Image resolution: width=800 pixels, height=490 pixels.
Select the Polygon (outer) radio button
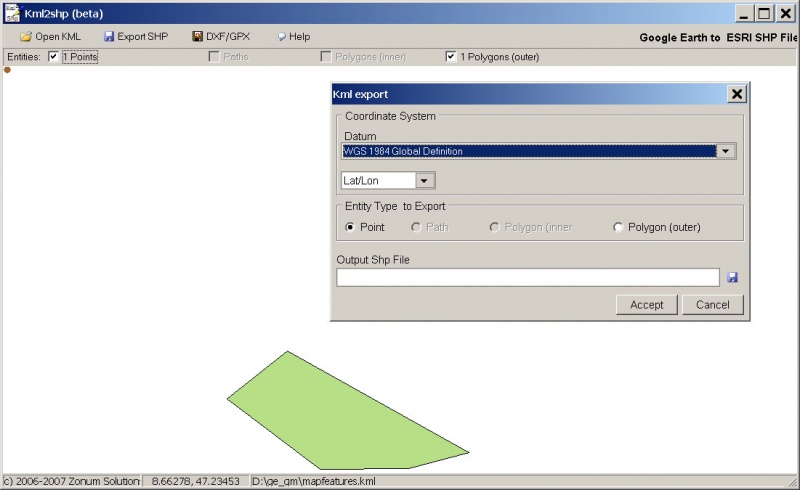[618, 227]
